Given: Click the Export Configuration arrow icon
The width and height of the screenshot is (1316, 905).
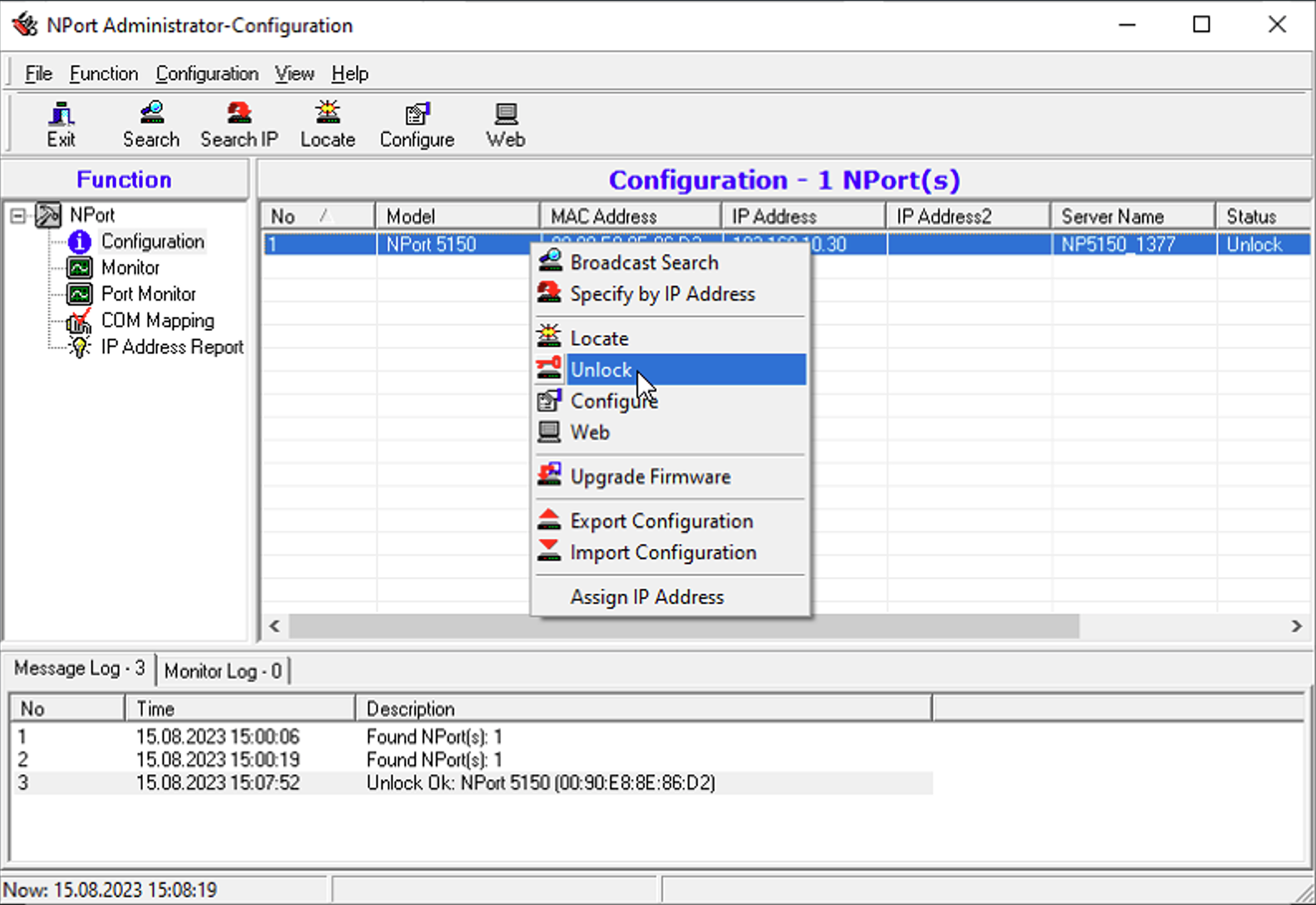Looking at the screenshot, I should [550, 520].
